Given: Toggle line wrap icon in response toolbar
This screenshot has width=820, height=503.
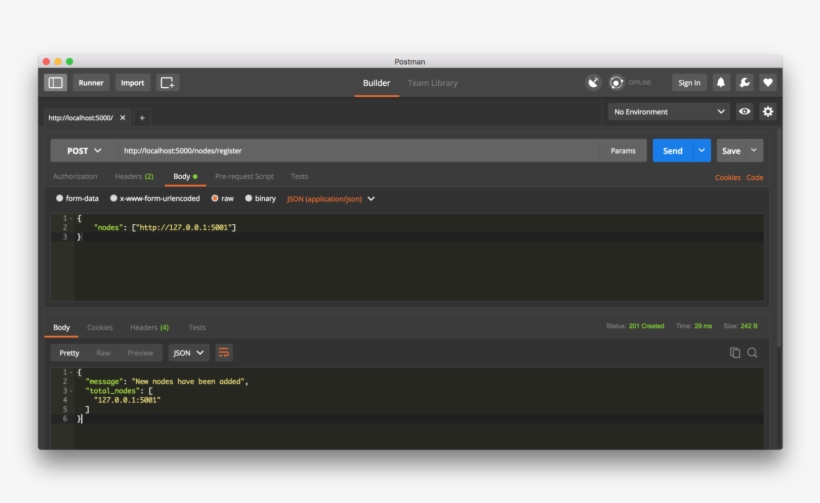Looking at the screenshot, I should click(224, 352).
